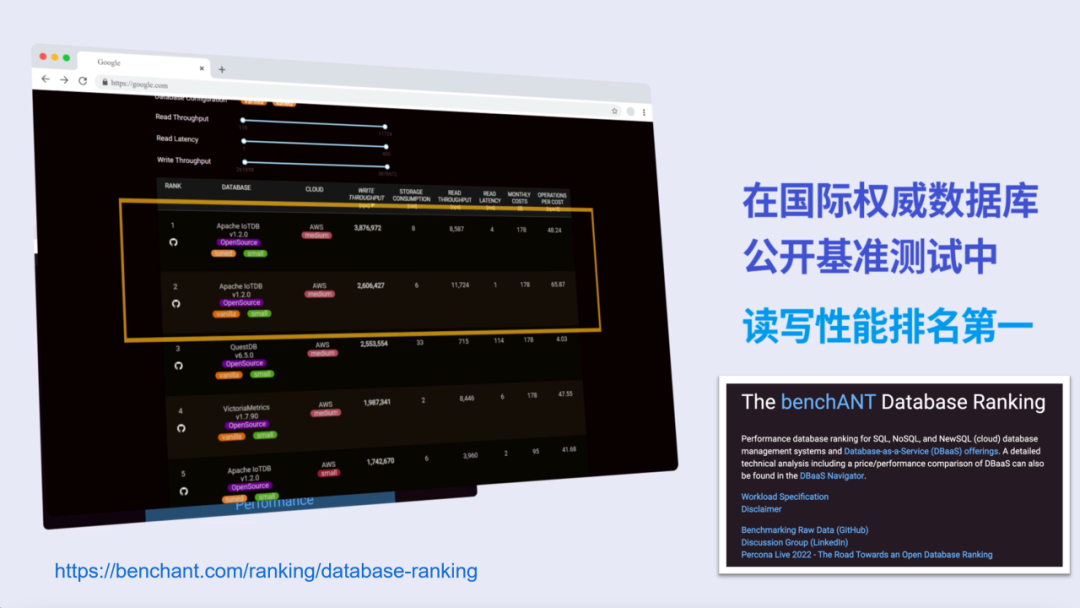Screen dimensions: 1080x608
Task: Open the browser profile avatar icon
Action: tap(630, 112)
